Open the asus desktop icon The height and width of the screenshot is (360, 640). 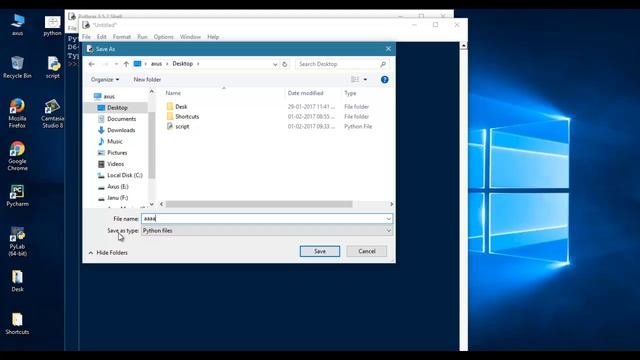click(18, 24)
